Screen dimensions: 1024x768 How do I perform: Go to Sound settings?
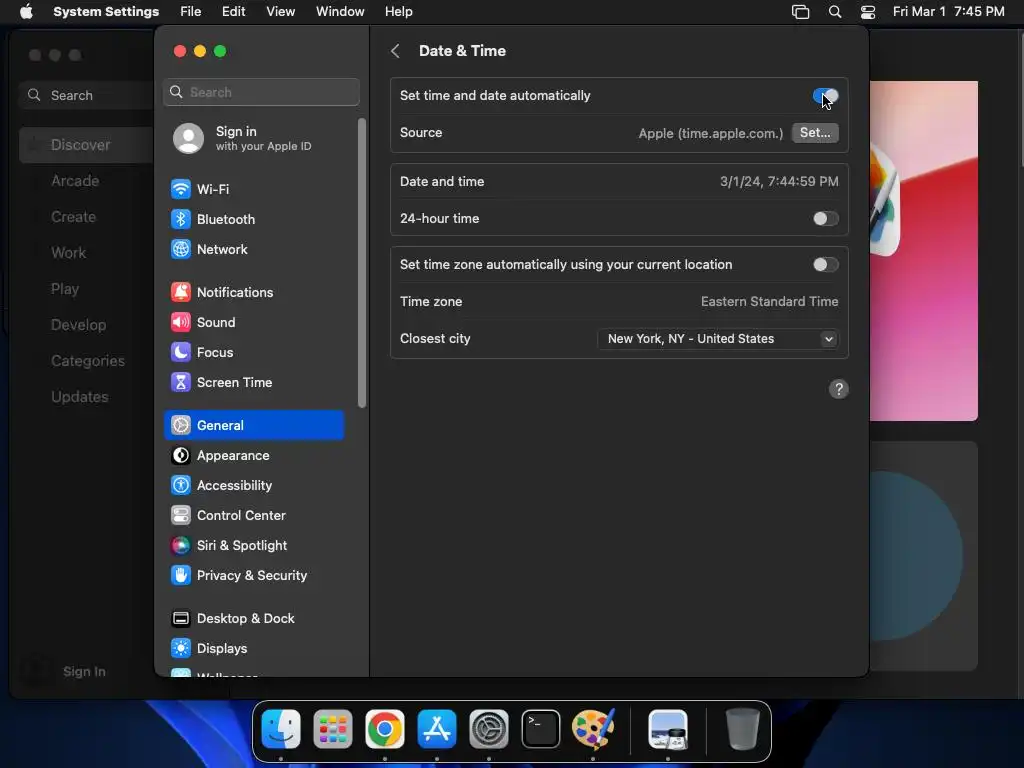253,323
